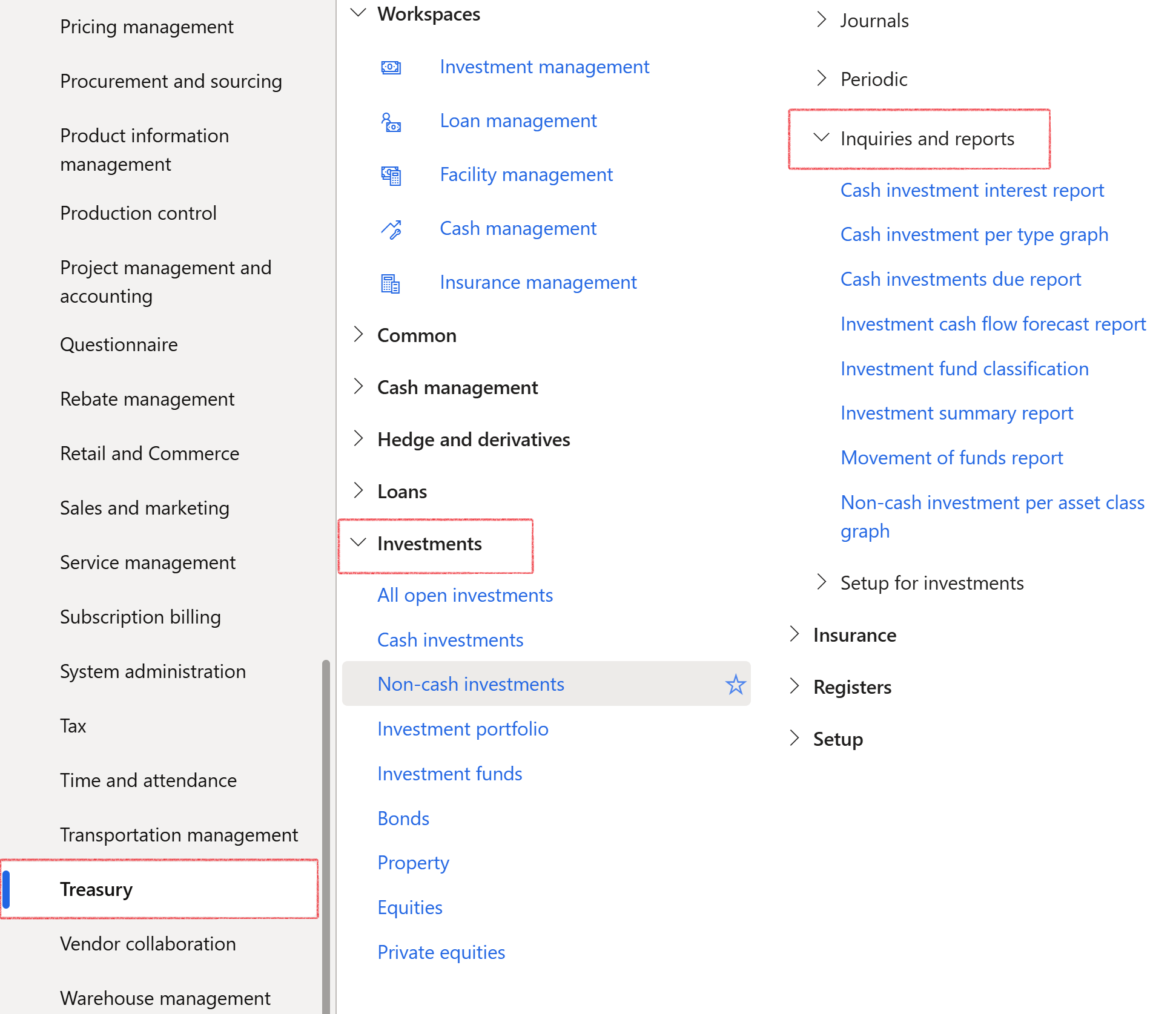The height and width of the screenshot is (1014, 1176).
Task: Expand Hedge and derivatives group
Action: click(358, 439)
